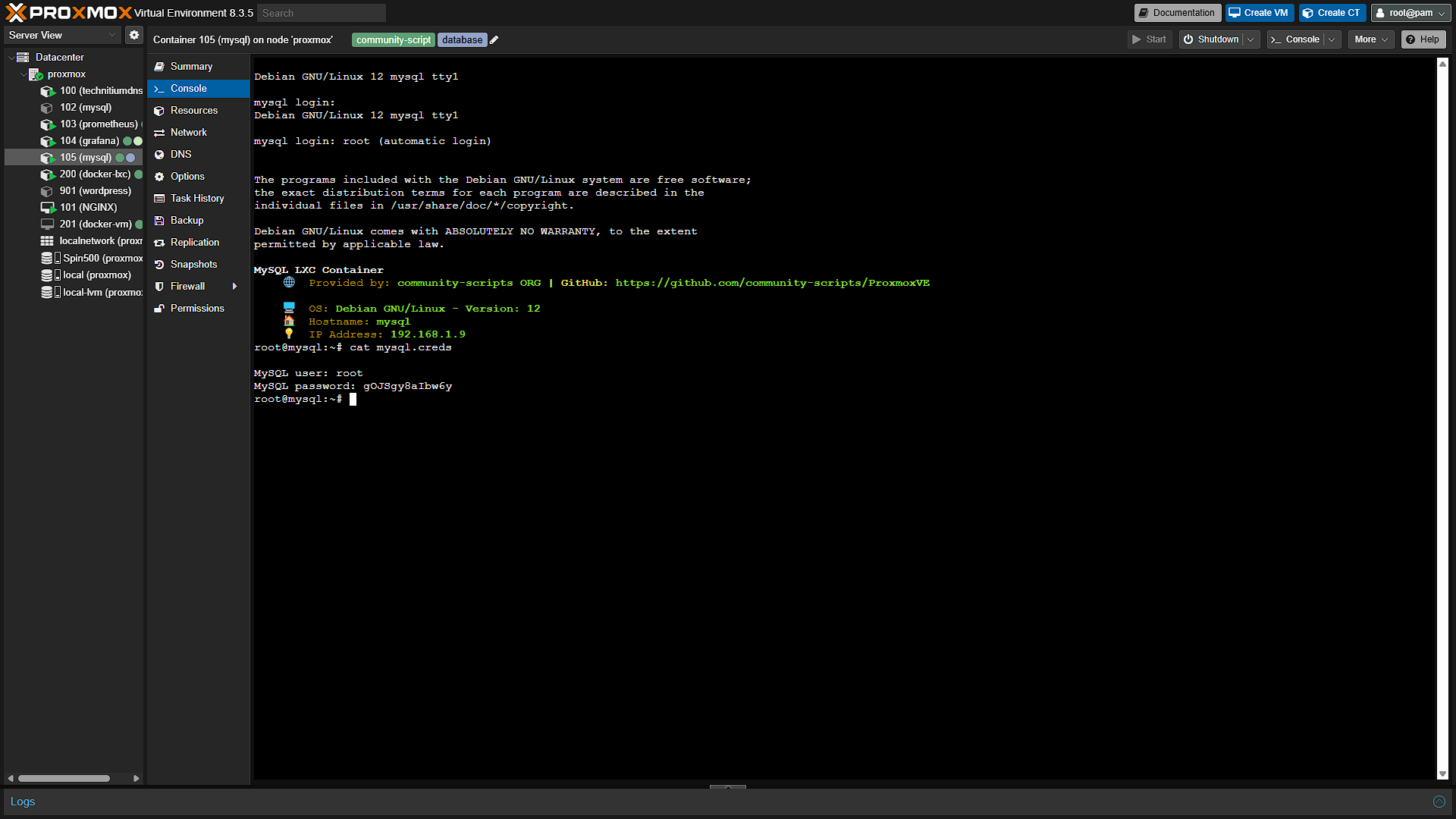
Task: Collapse the Datacenter tree node
Action: tap(11, 58)
